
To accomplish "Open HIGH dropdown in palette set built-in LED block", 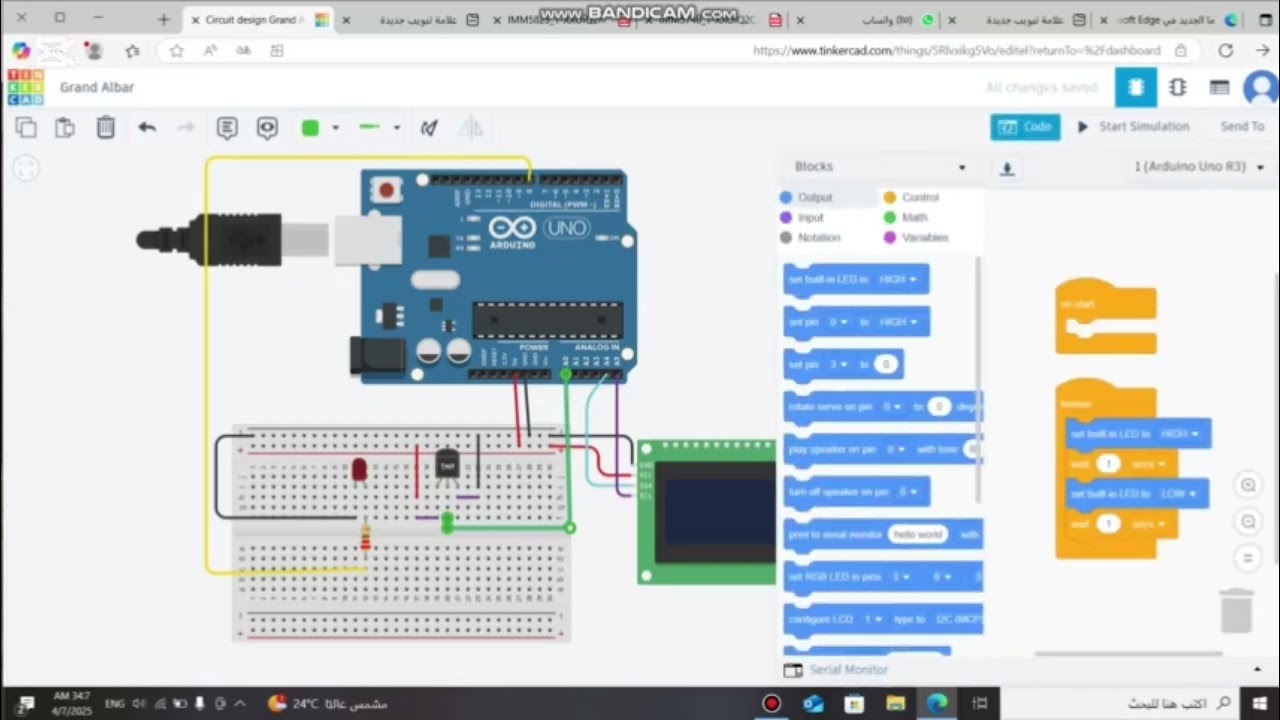I will pos(898,279).
